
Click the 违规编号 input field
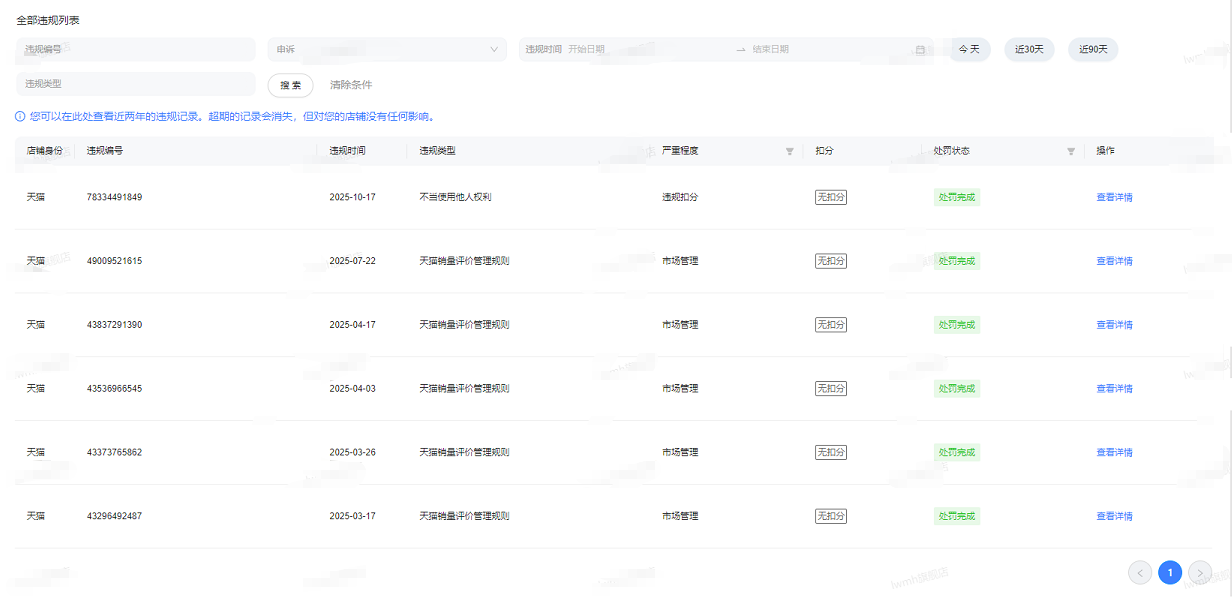click(136, 49)
